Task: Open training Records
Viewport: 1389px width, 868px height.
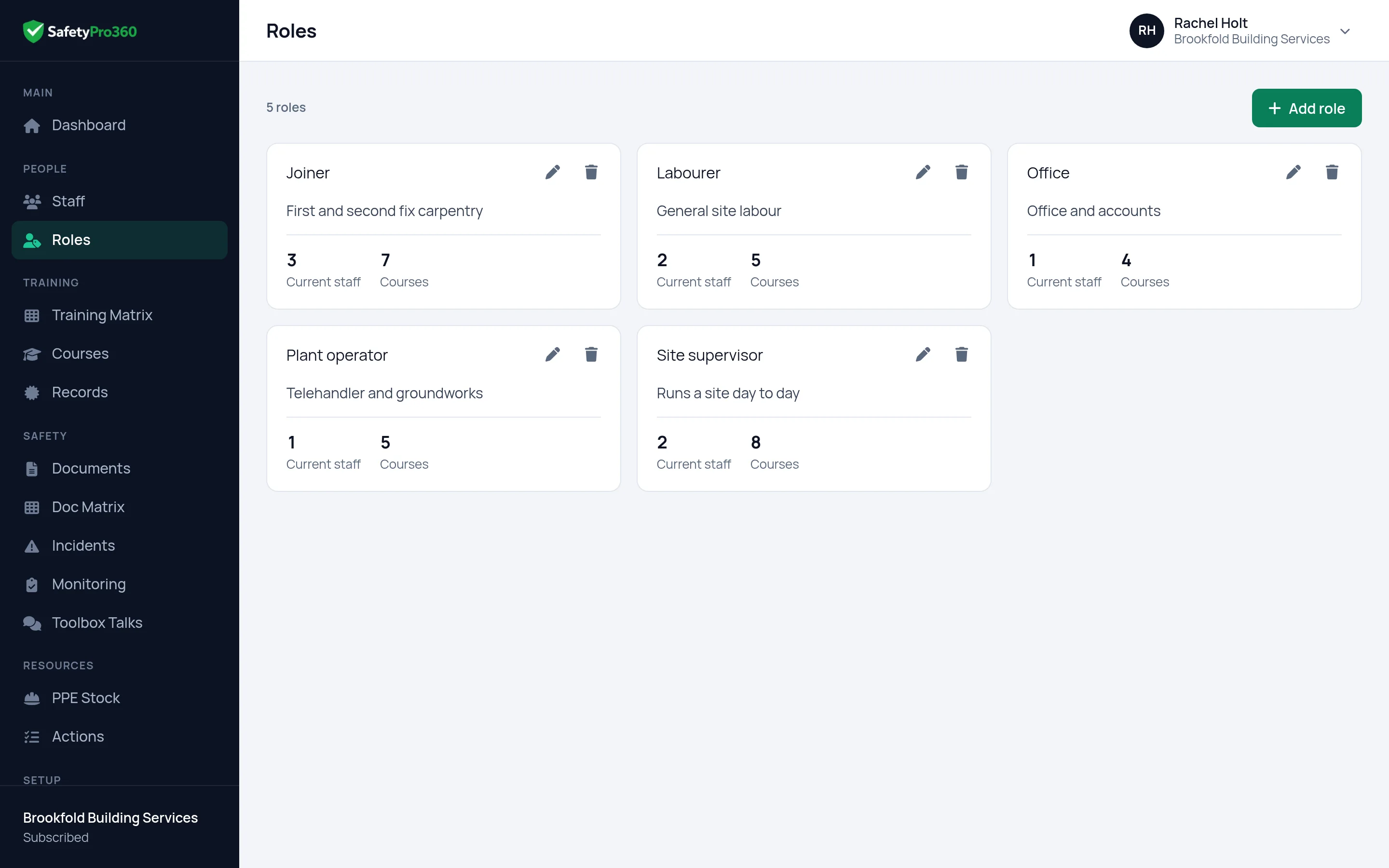Action: click(120, 392)
